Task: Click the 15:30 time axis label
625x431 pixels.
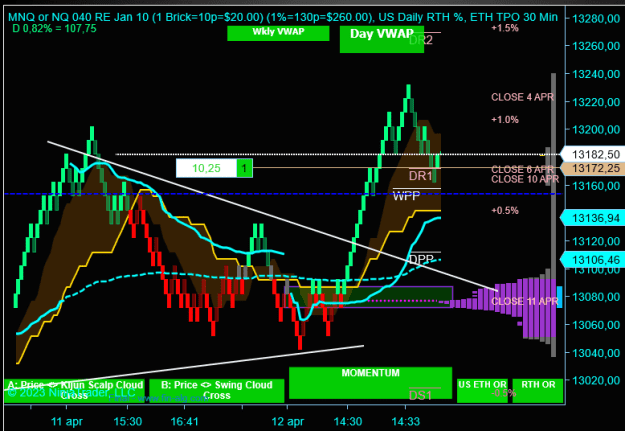Action: point(128,421)
